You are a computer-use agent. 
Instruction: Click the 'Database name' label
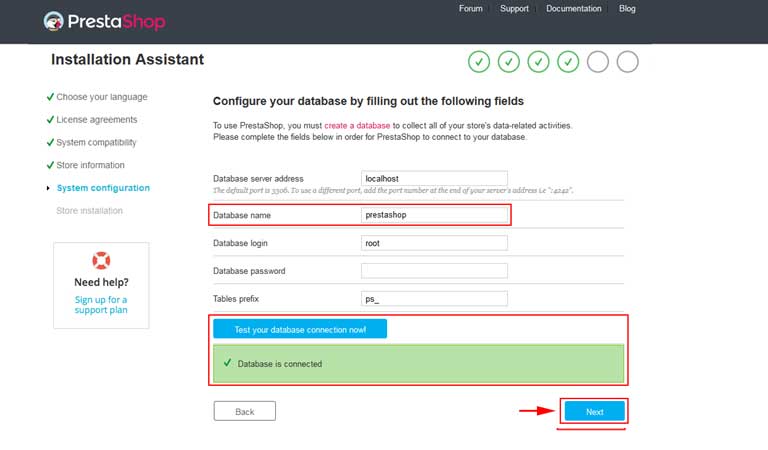(x=242, y=215)
